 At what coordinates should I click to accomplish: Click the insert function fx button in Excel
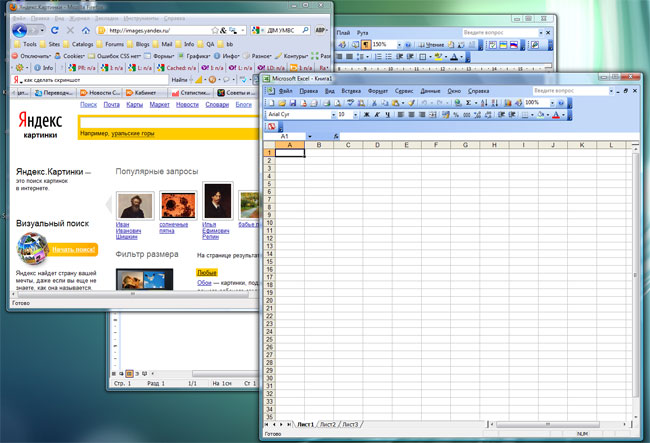[x=336, y=136]
